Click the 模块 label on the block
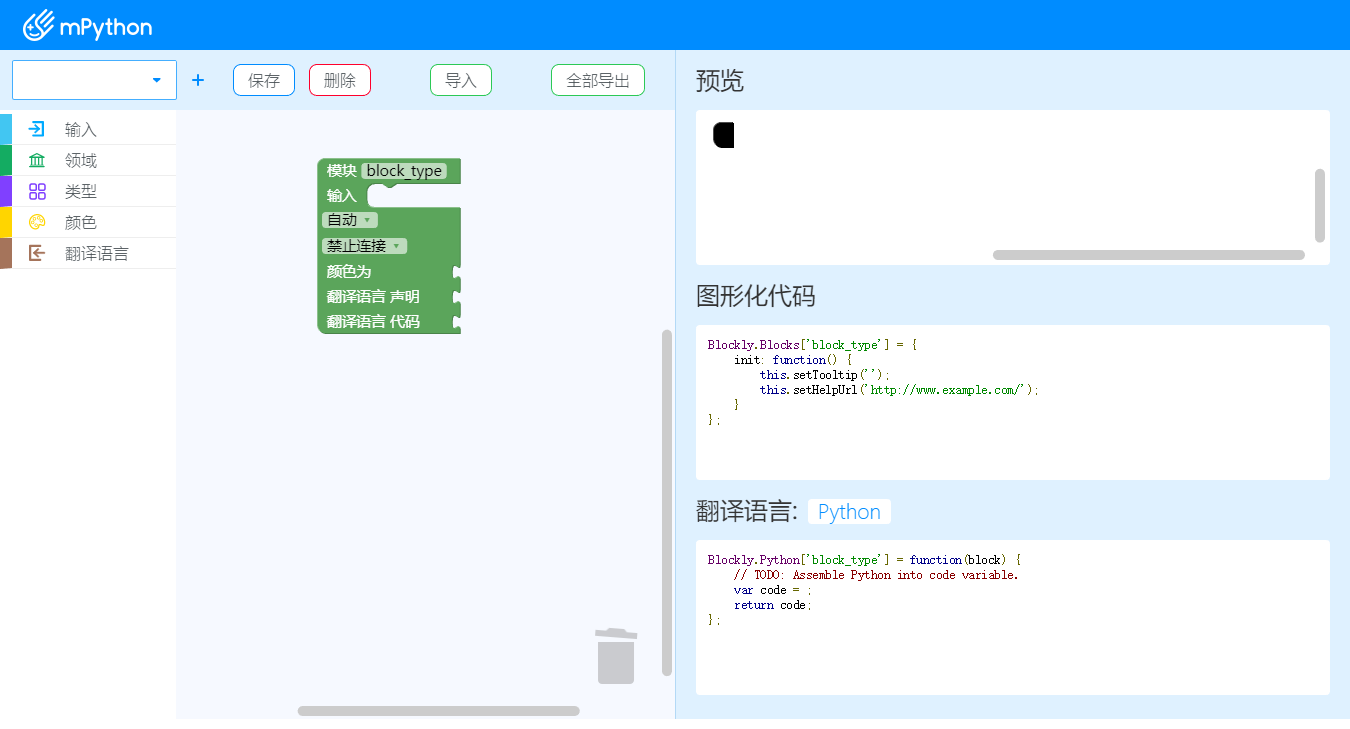 [x=342, y=171]
